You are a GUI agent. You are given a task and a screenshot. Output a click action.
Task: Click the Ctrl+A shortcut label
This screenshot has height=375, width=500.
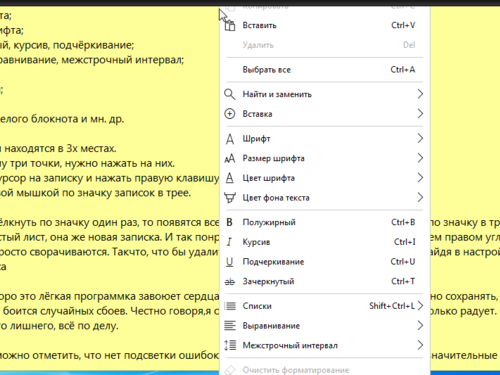click(403, 70)
